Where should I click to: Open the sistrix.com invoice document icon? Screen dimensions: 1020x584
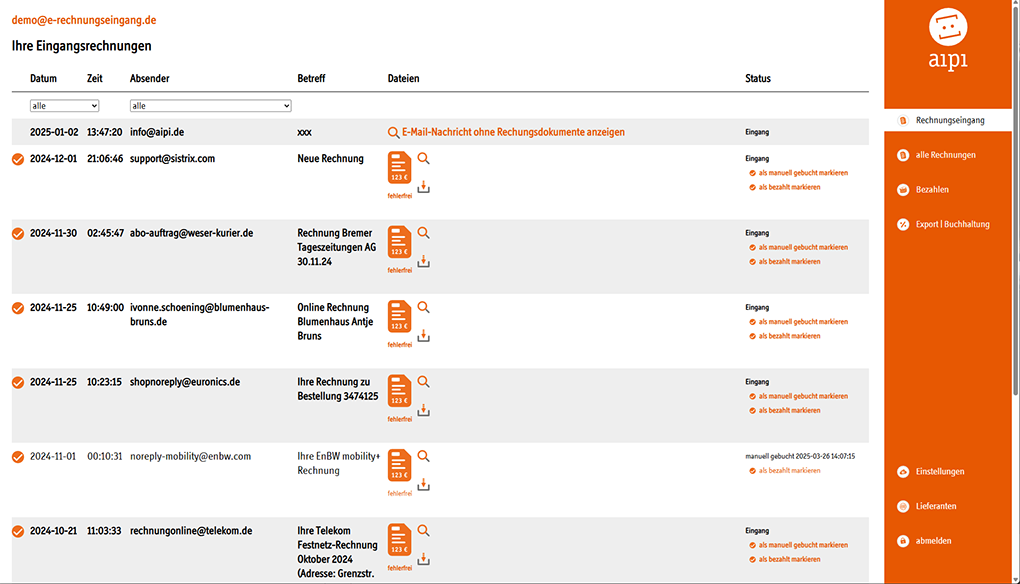(399, 168)
